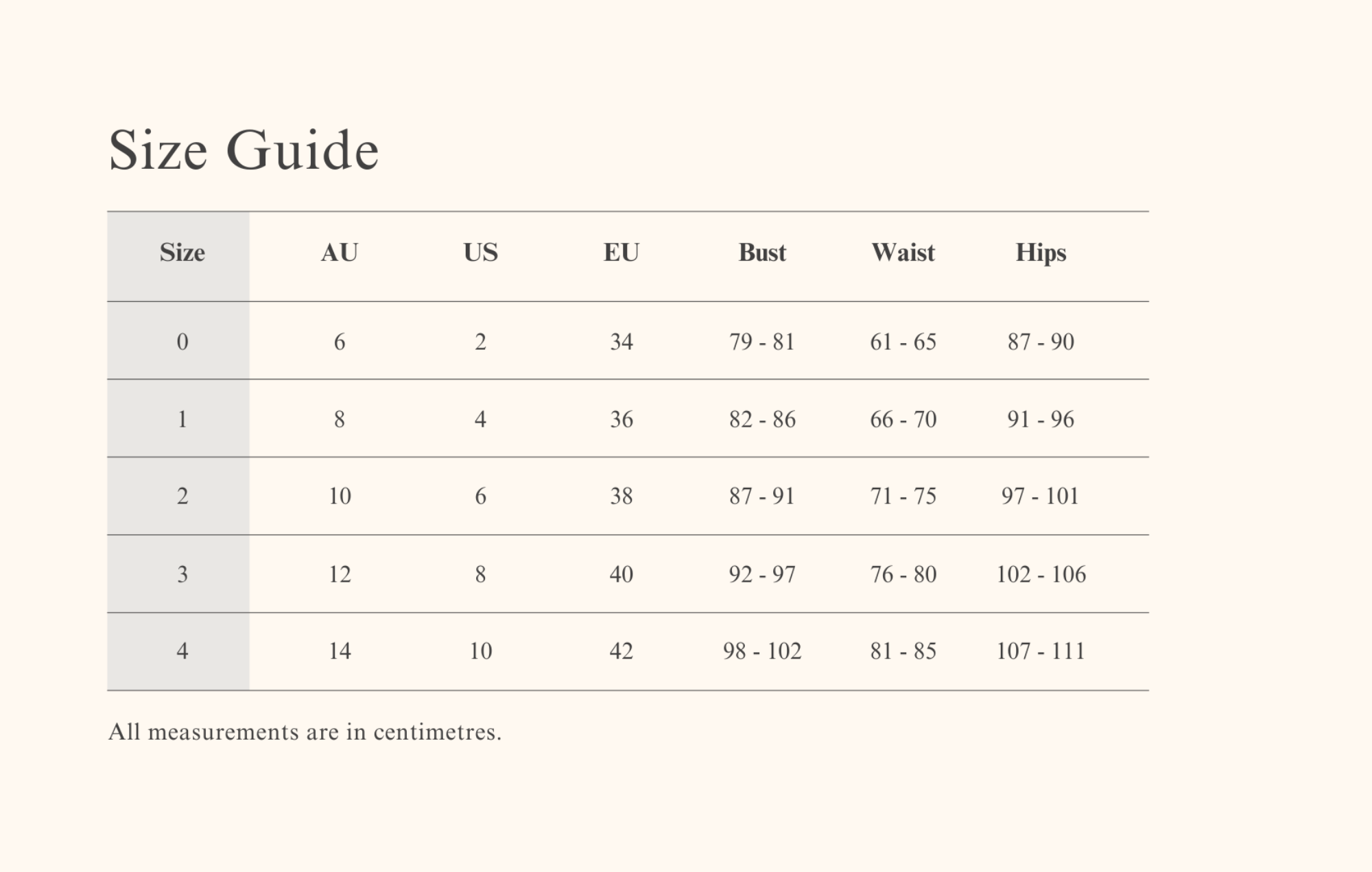Click the hips range 97 - 101
Screen dimensions: 1372x872
[1040, 496]
